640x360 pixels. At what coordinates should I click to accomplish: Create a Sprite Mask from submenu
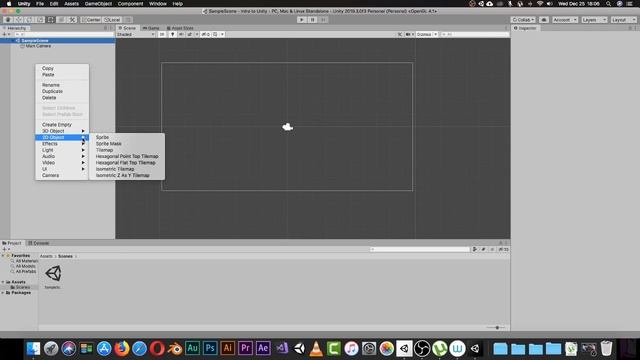pos(109,144)
